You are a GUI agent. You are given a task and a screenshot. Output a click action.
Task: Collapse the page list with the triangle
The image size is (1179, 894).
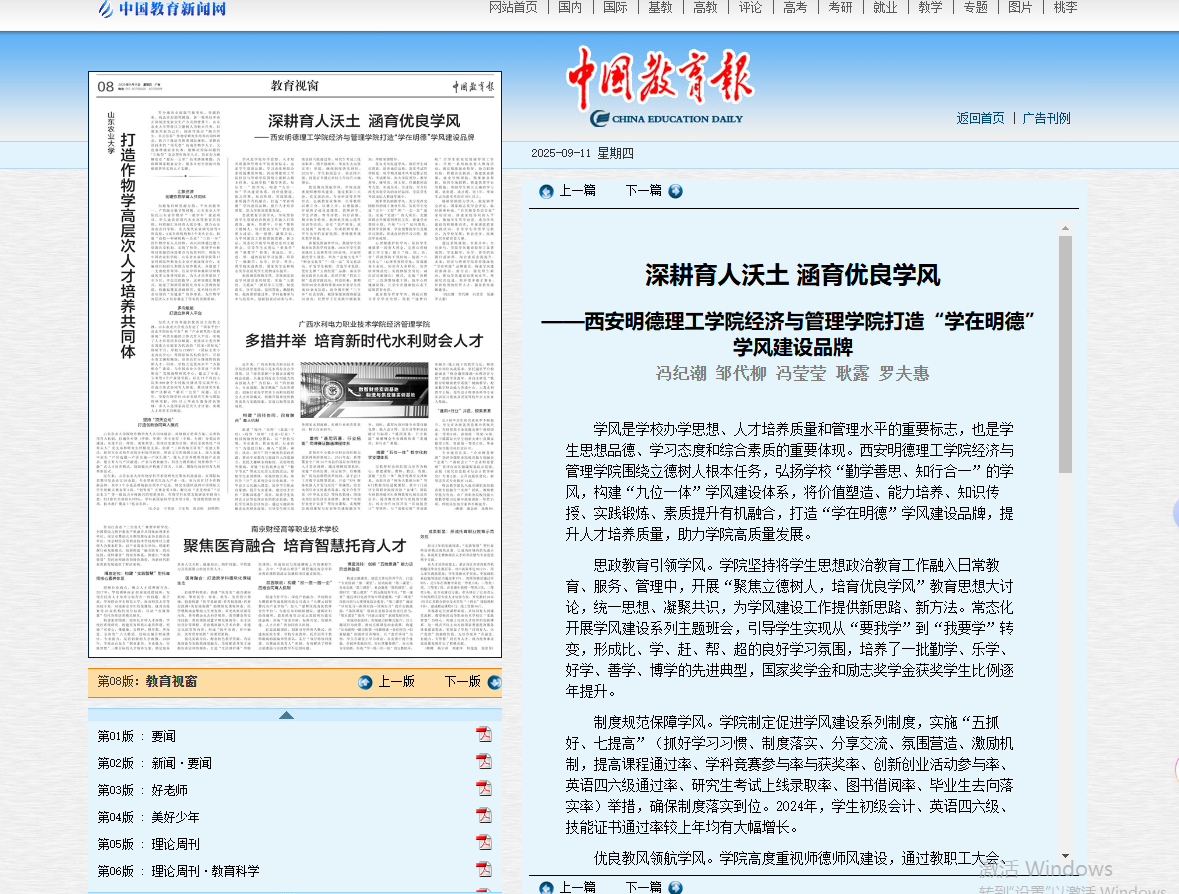286,715
